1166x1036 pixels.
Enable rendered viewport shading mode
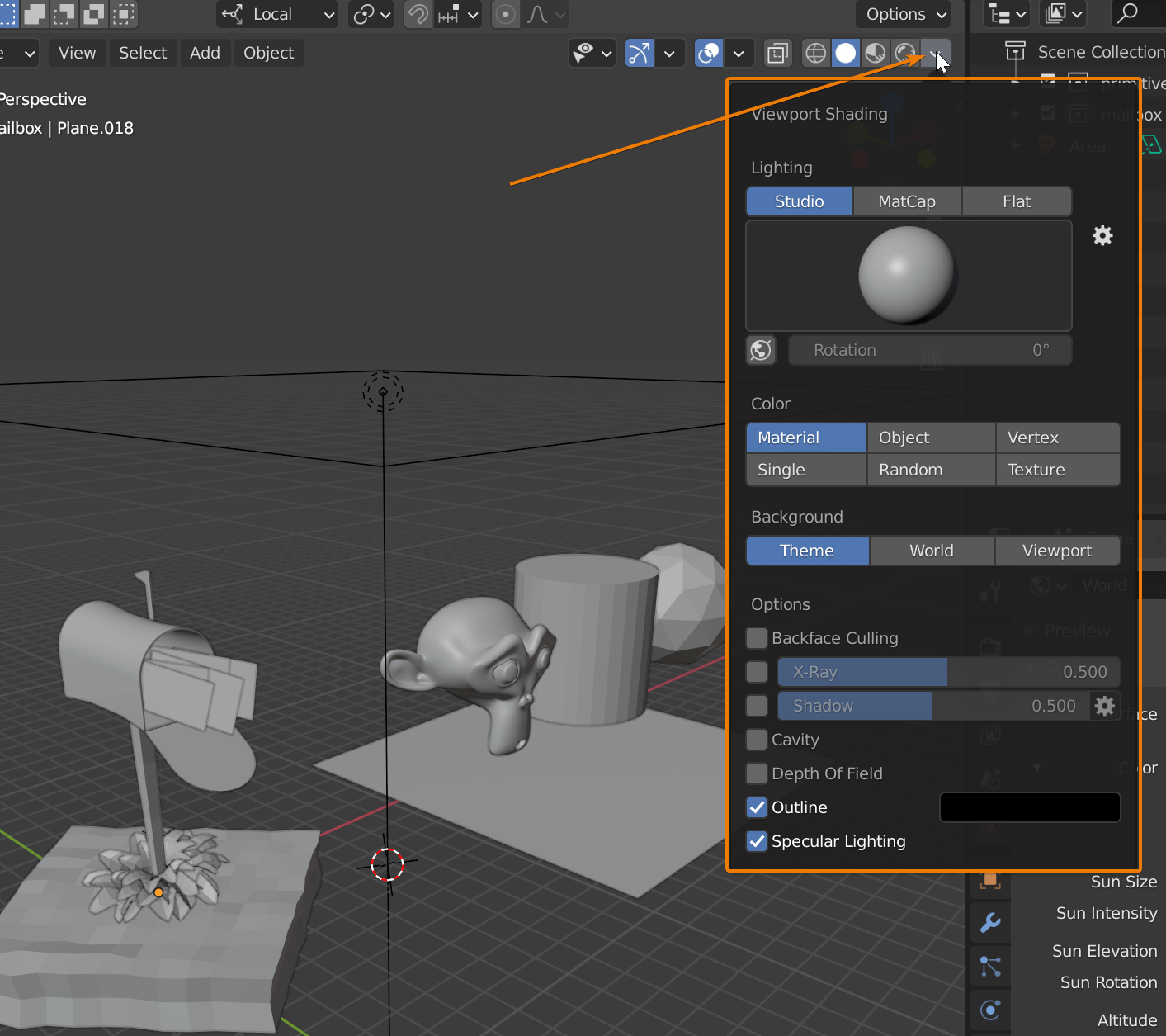pos(904,52)
